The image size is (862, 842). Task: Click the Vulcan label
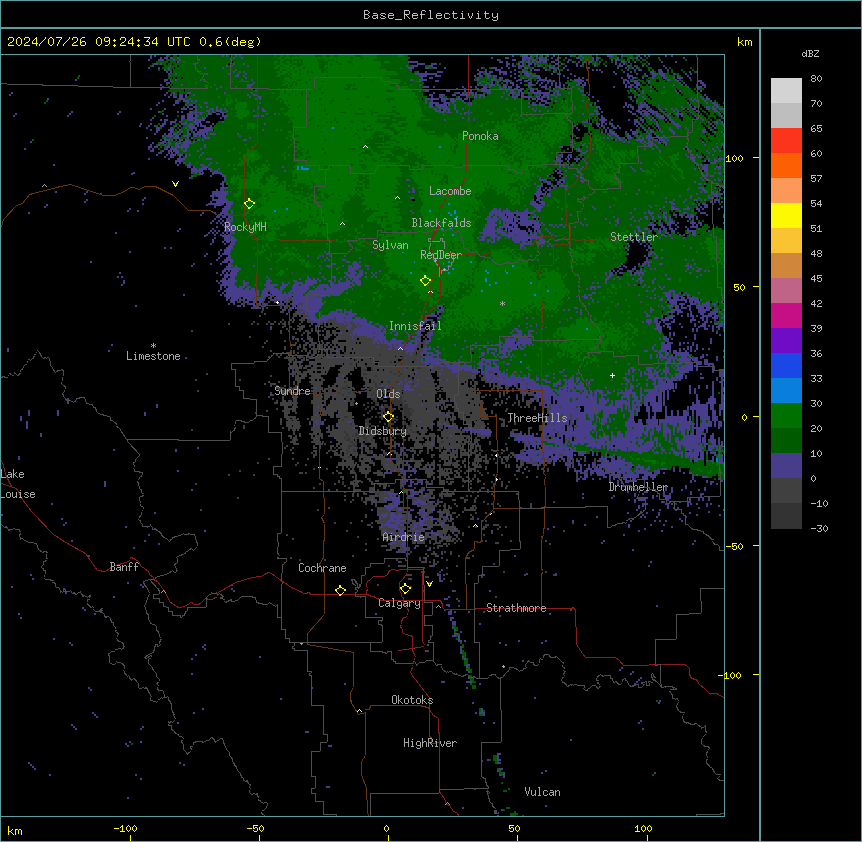click(x=543, y=792)
